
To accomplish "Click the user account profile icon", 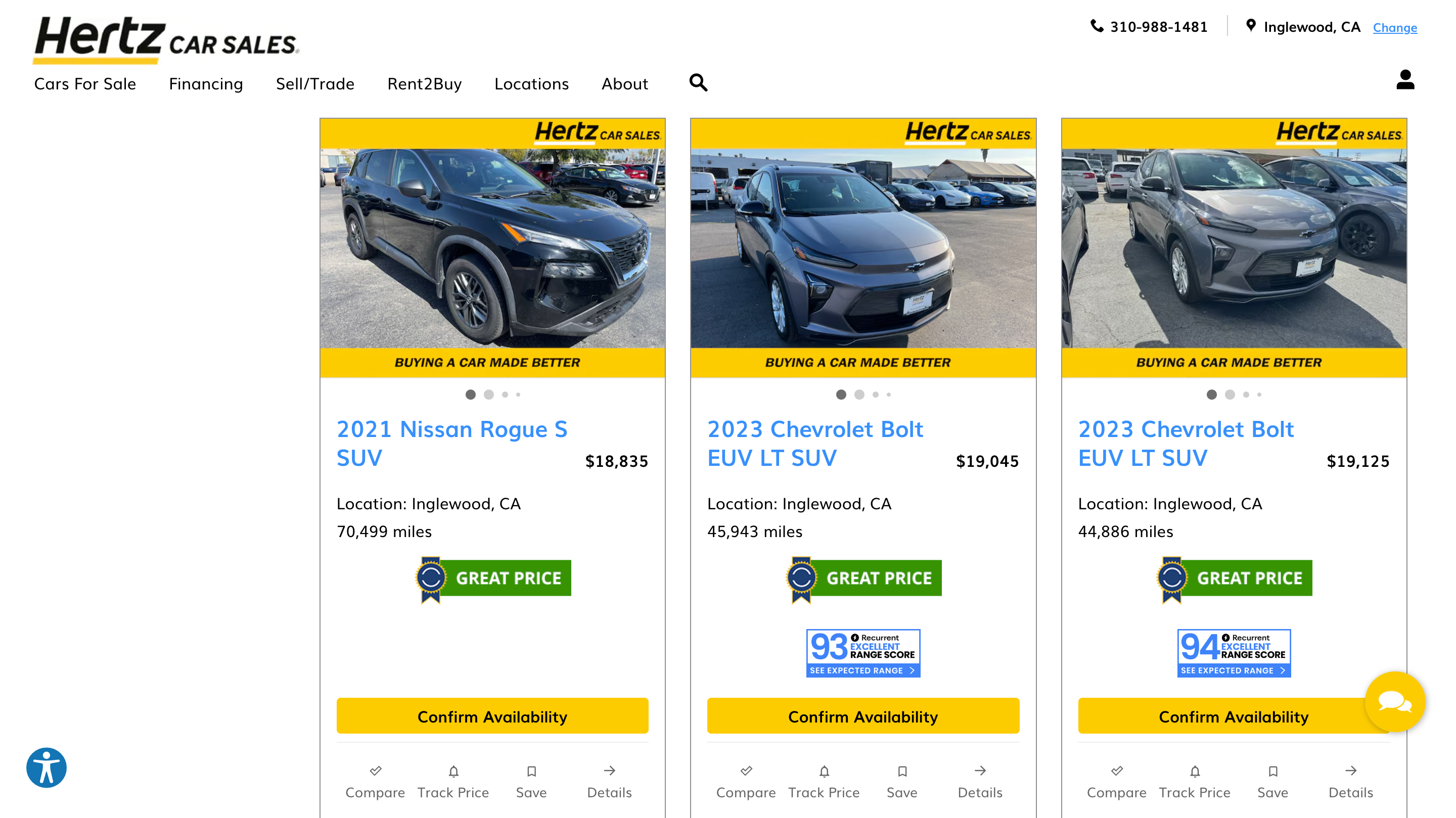I will (x=1404, y=80).
